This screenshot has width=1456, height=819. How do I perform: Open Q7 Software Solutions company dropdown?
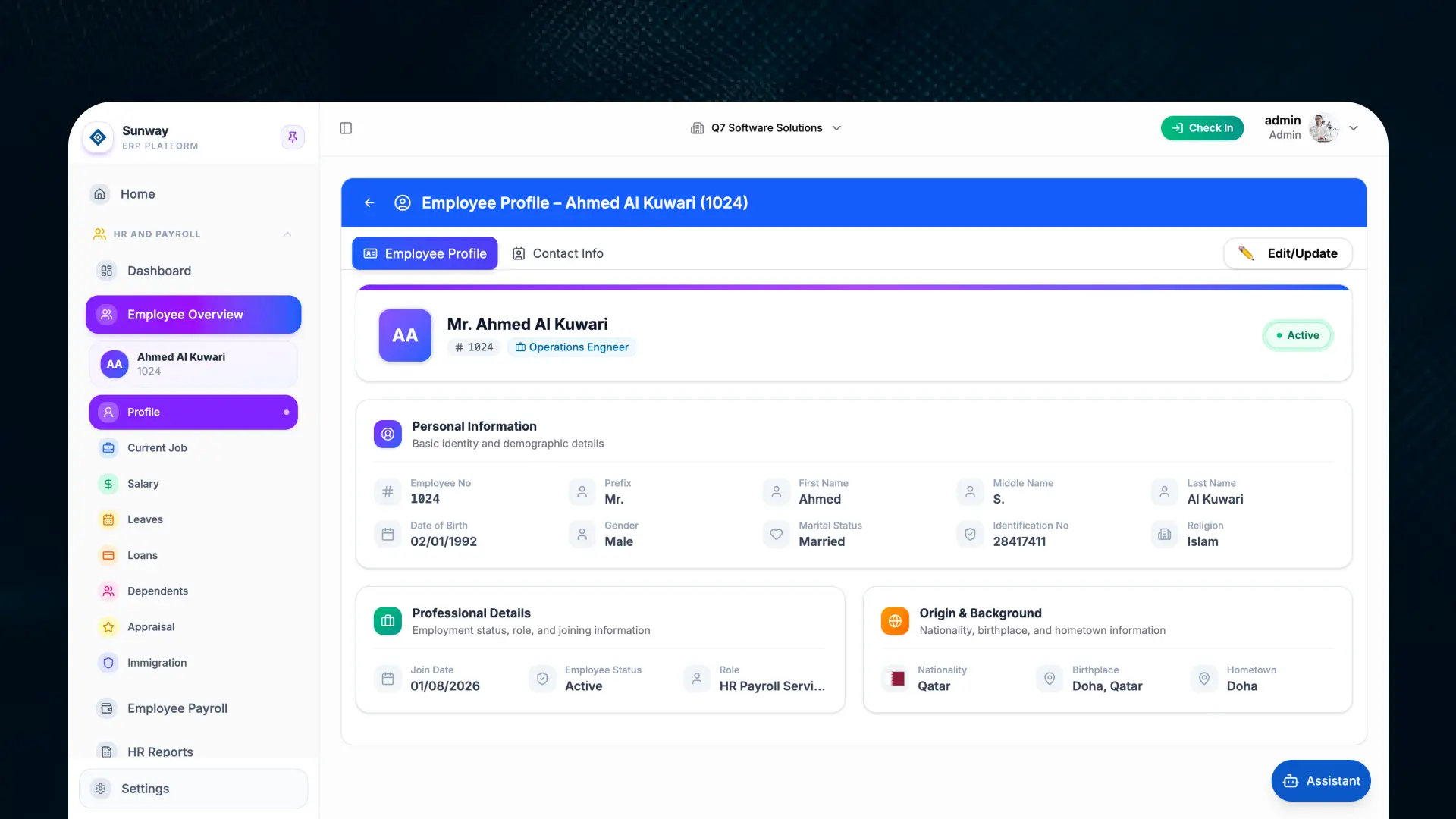click(766, 128)
